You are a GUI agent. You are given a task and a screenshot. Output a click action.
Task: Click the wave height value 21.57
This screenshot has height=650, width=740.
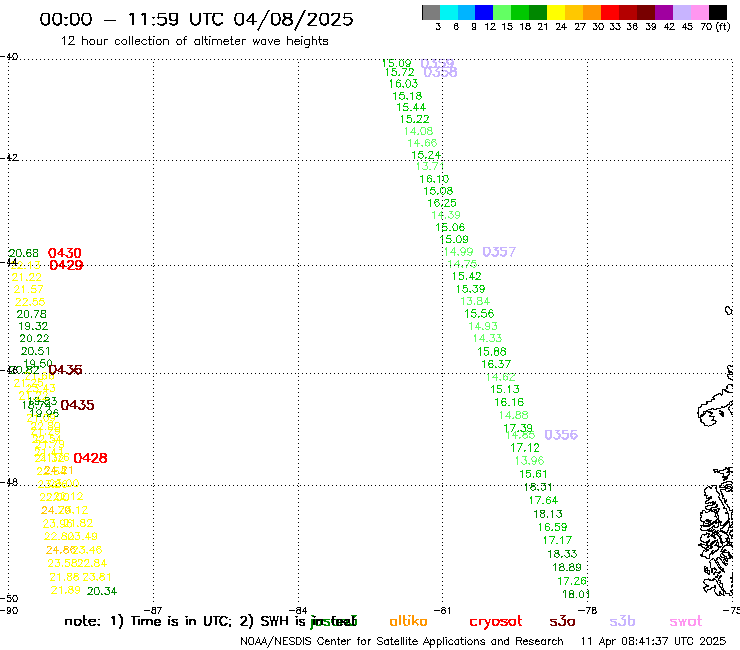(x=28, y=289)
